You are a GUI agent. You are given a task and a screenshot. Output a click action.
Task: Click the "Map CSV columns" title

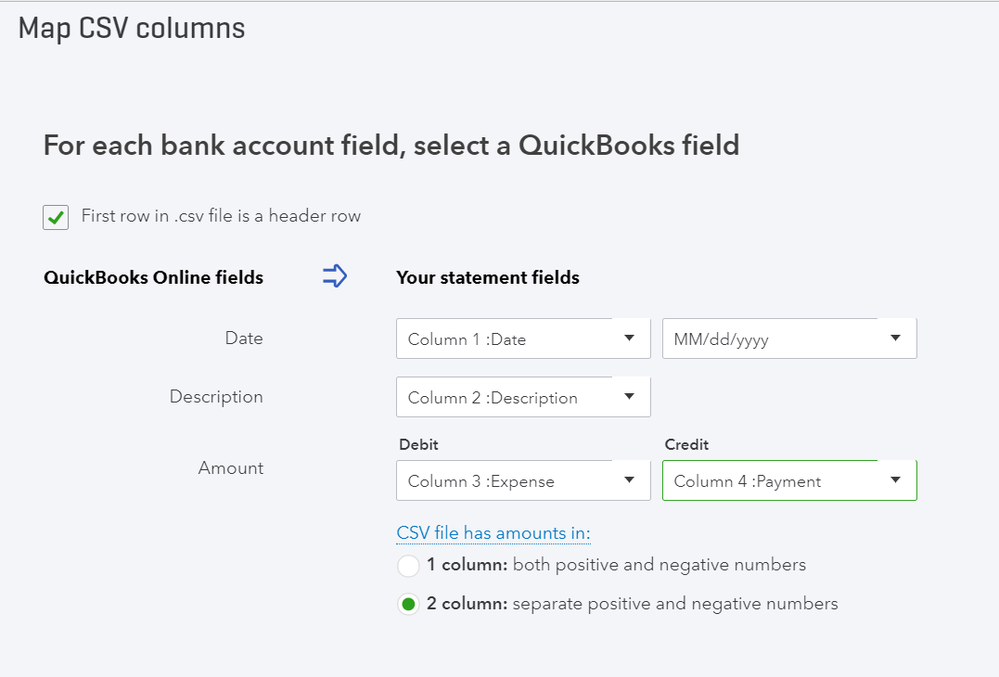[132, 28]
